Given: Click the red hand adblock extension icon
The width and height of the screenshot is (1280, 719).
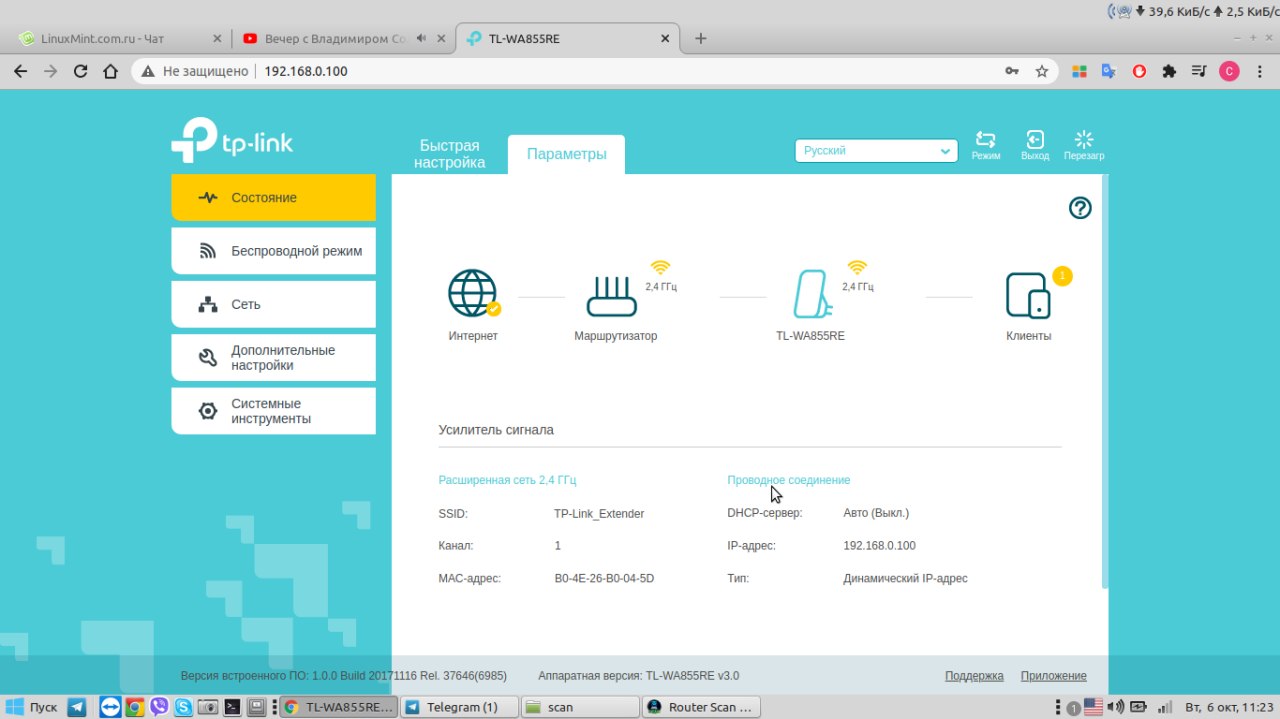Looking at the screenshot, I should click(1139, 71).
